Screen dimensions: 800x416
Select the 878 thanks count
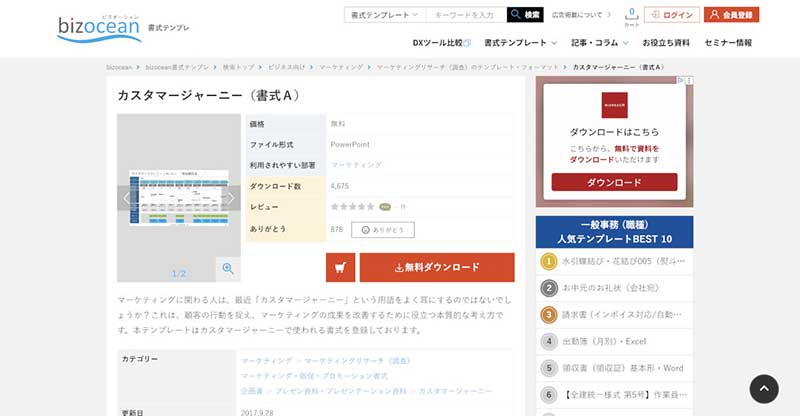tap(337, 230)
